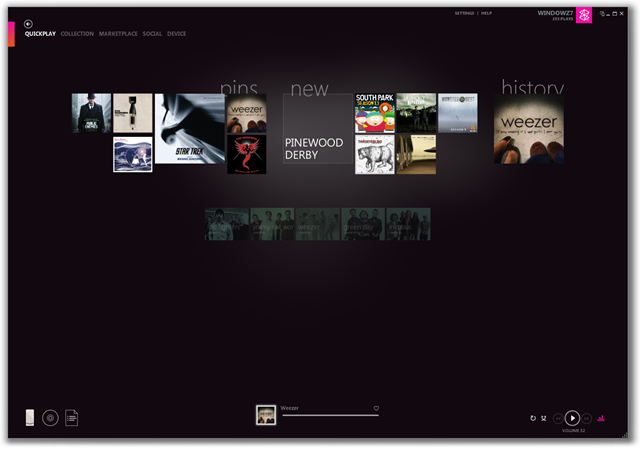Start playback with the play button
The height and width of the screenshot is (449, 640).
click(572, 418)
